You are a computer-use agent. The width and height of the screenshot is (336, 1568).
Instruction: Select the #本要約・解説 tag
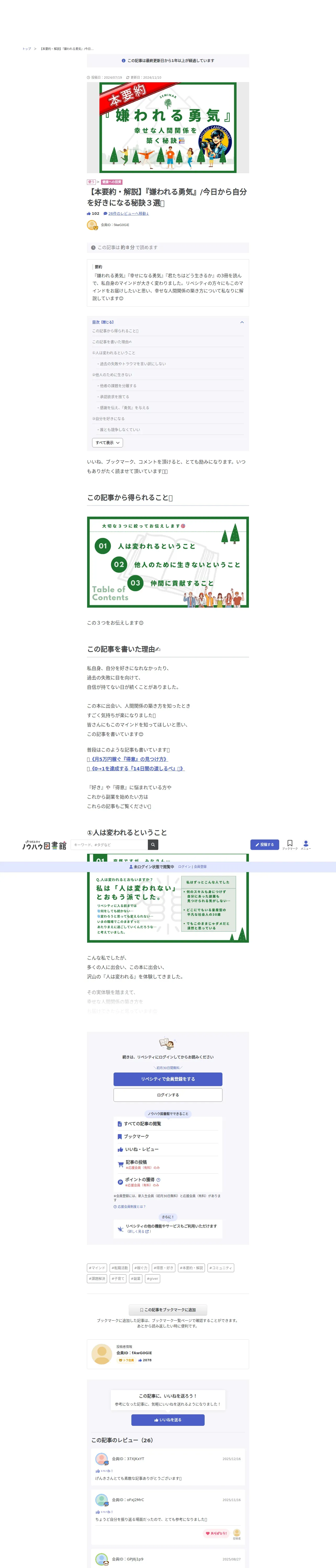click(x=192, y=1268)
